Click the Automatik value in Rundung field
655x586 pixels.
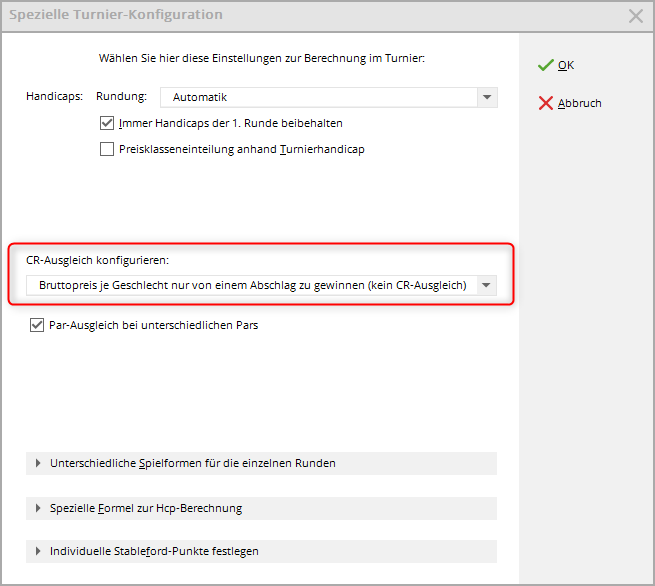pos(200,97)
